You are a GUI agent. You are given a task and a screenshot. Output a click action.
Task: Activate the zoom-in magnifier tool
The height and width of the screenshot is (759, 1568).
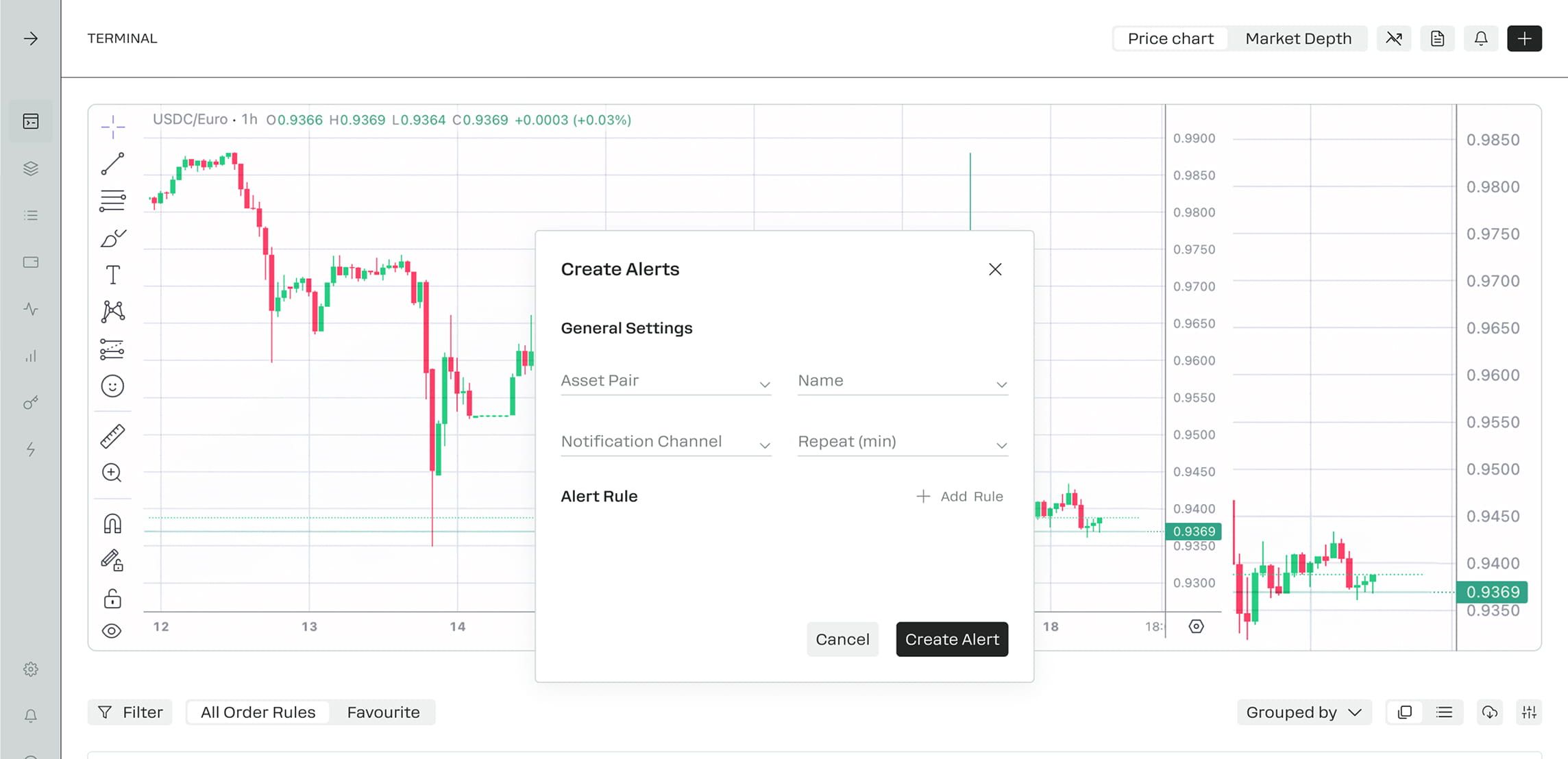(x=112, y=473)
